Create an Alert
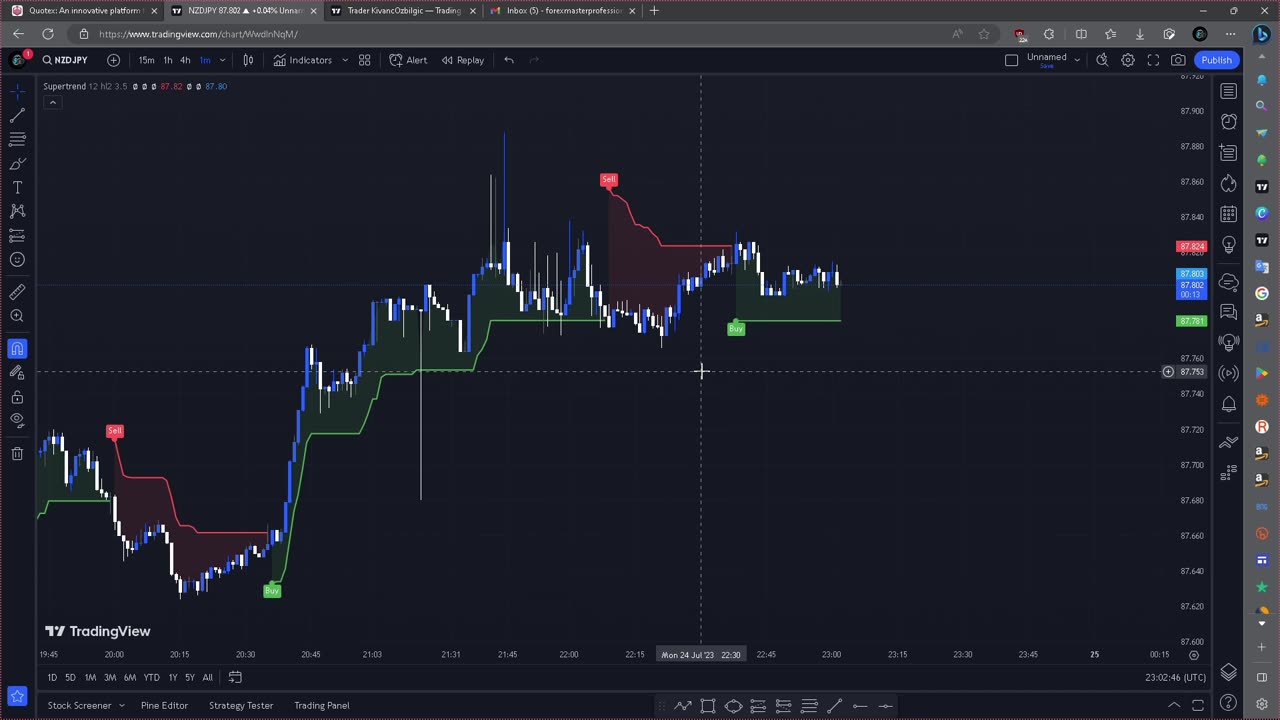This screenshot has width=1280, height=720. [x=408, y=60]
